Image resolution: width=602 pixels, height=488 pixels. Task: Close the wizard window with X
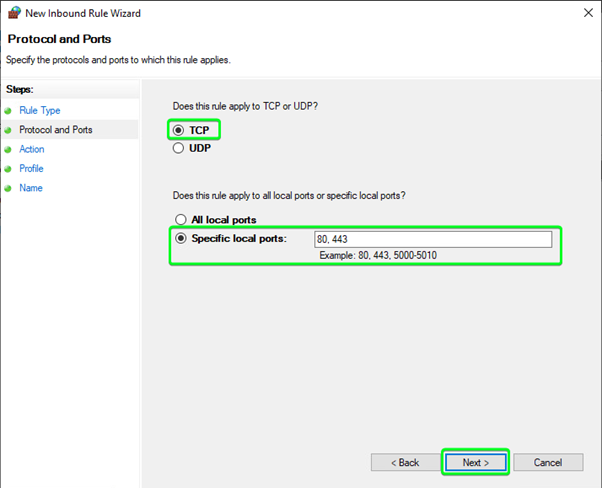(588, 13)
